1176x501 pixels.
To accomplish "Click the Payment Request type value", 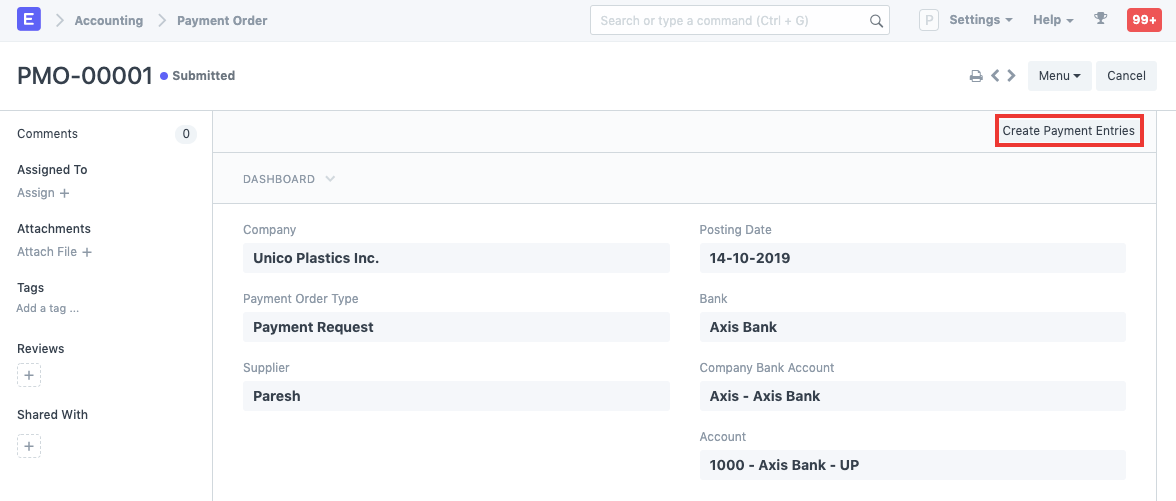I will (456, 327).
